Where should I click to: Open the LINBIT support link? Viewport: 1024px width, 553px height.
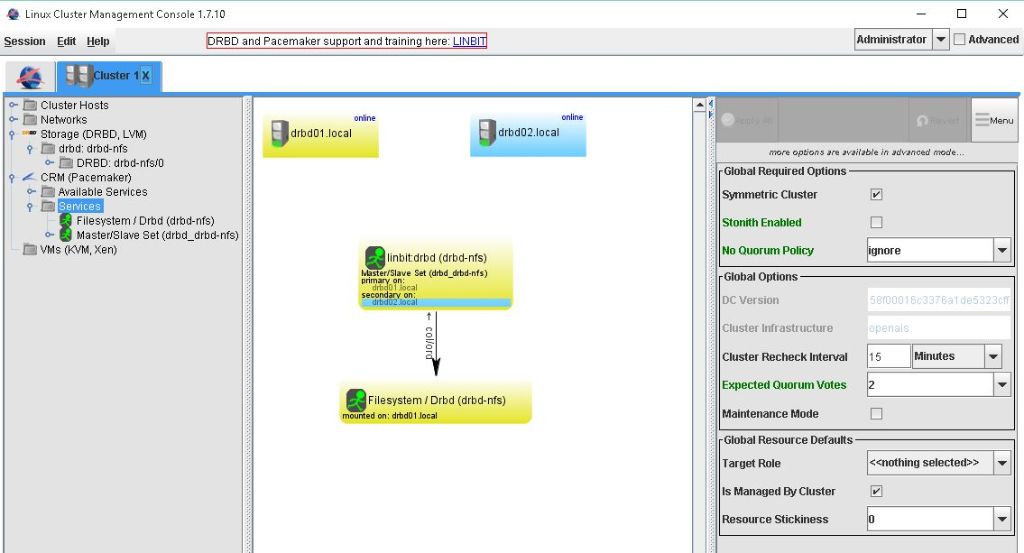(469, 41)
